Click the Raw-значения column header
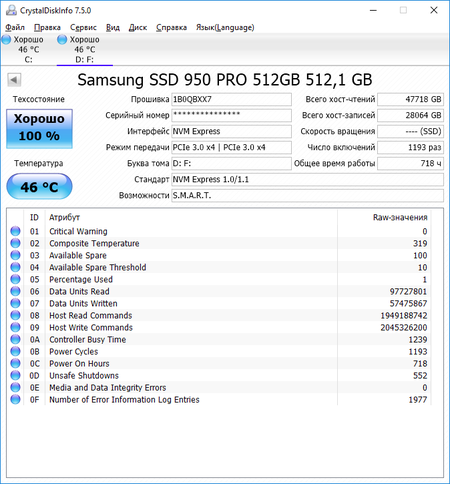The height and width of the screenshot is (484, 450). [384, 217]
